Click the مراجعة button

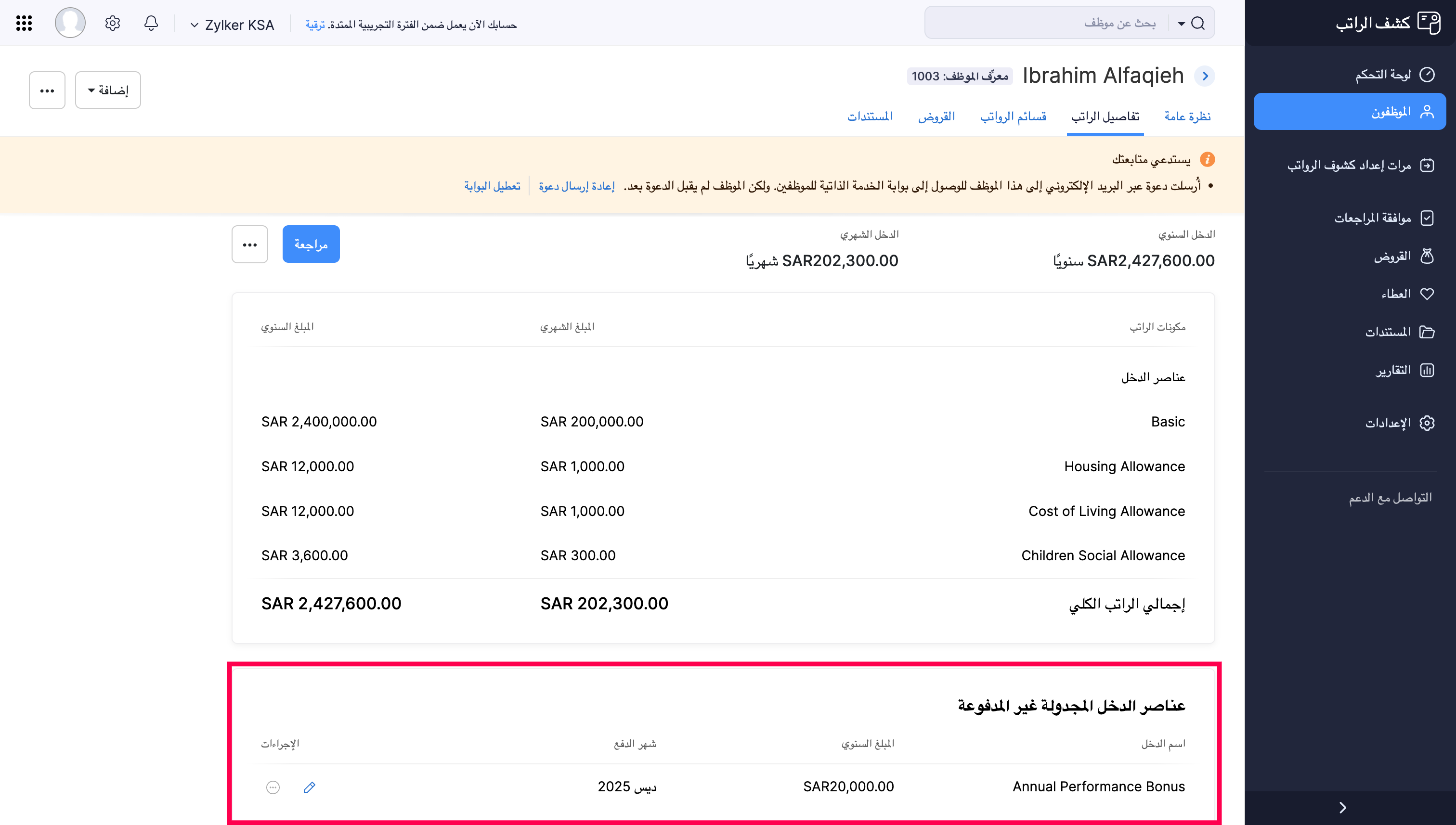[311, 244]
